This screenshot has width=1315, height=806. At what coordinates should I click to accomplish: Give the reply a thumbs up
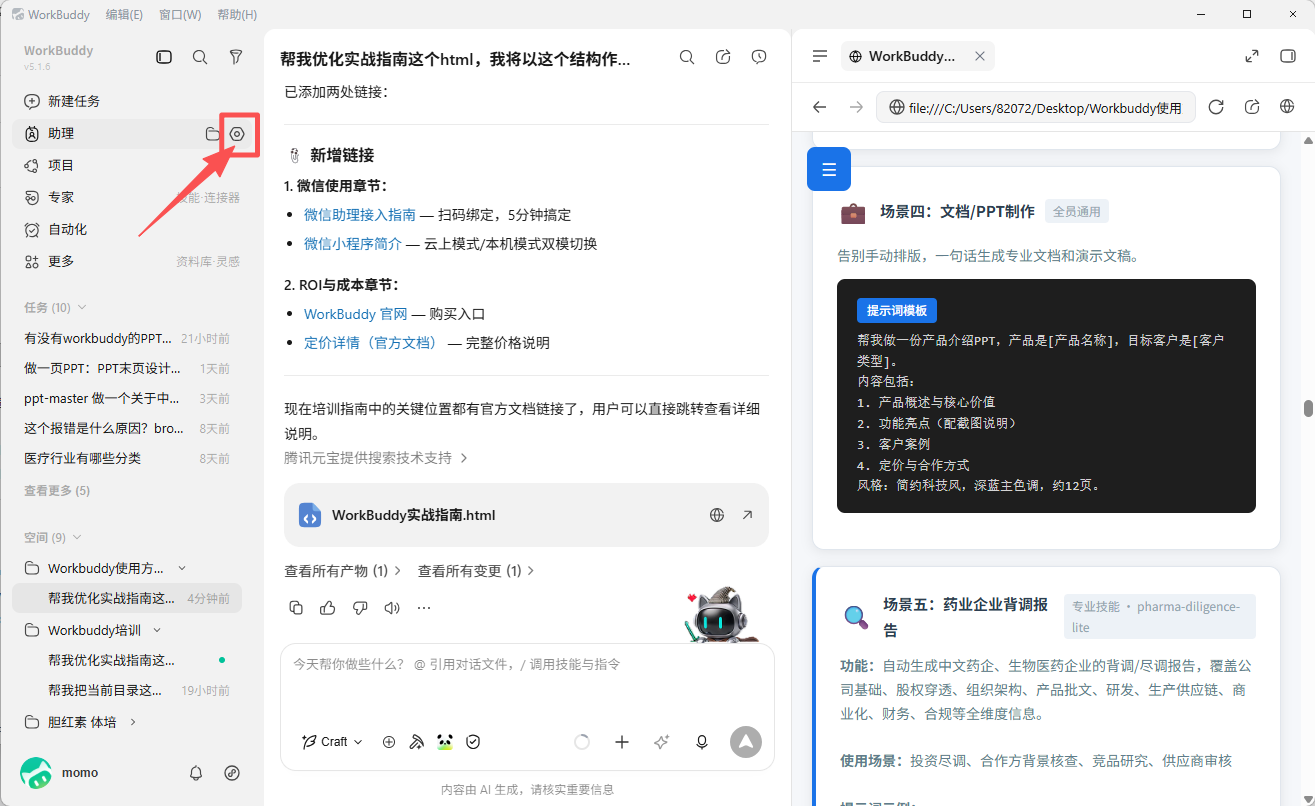pos(328,608)
